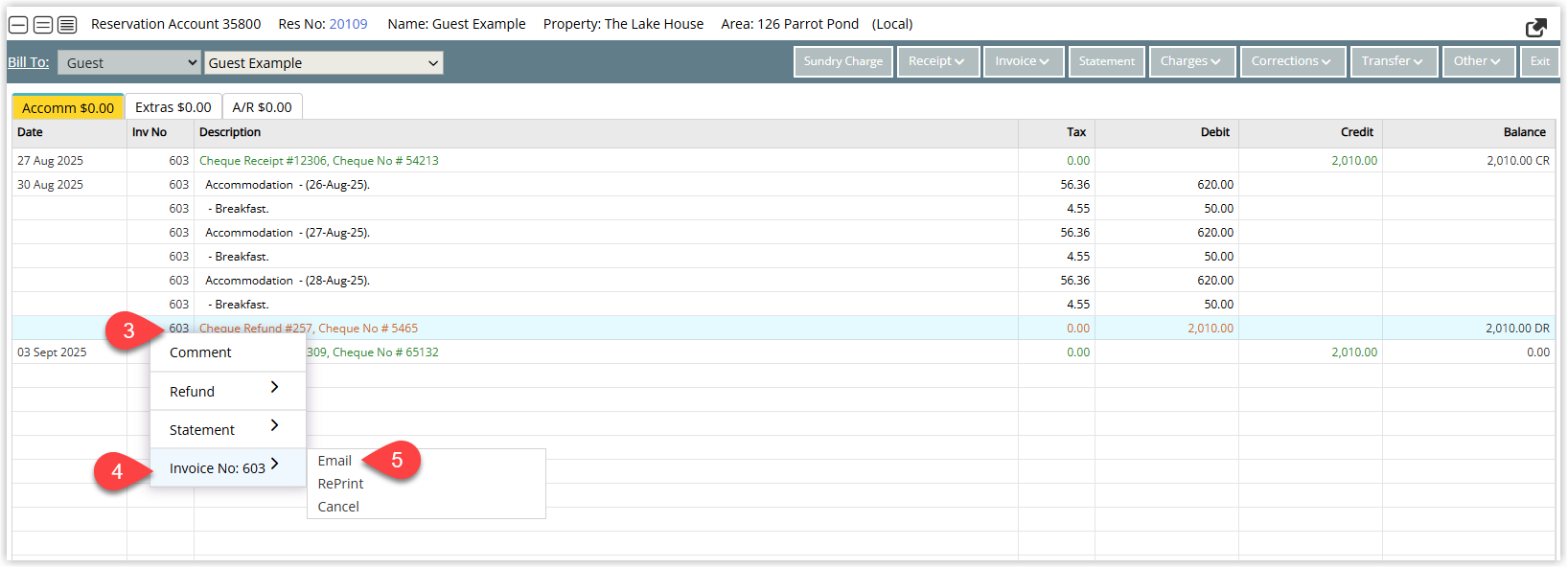Open the Invoice No: 603 submenu
The width and height of the screenshot is (1568, 568).
(228, 467)
